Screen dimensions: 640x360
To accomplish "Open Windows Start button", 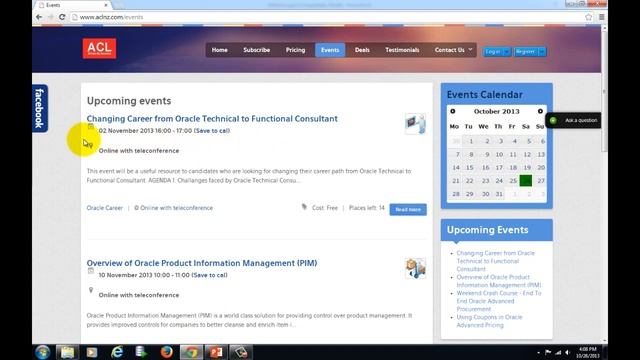I will pyautogui.click(x=42, y=352).
